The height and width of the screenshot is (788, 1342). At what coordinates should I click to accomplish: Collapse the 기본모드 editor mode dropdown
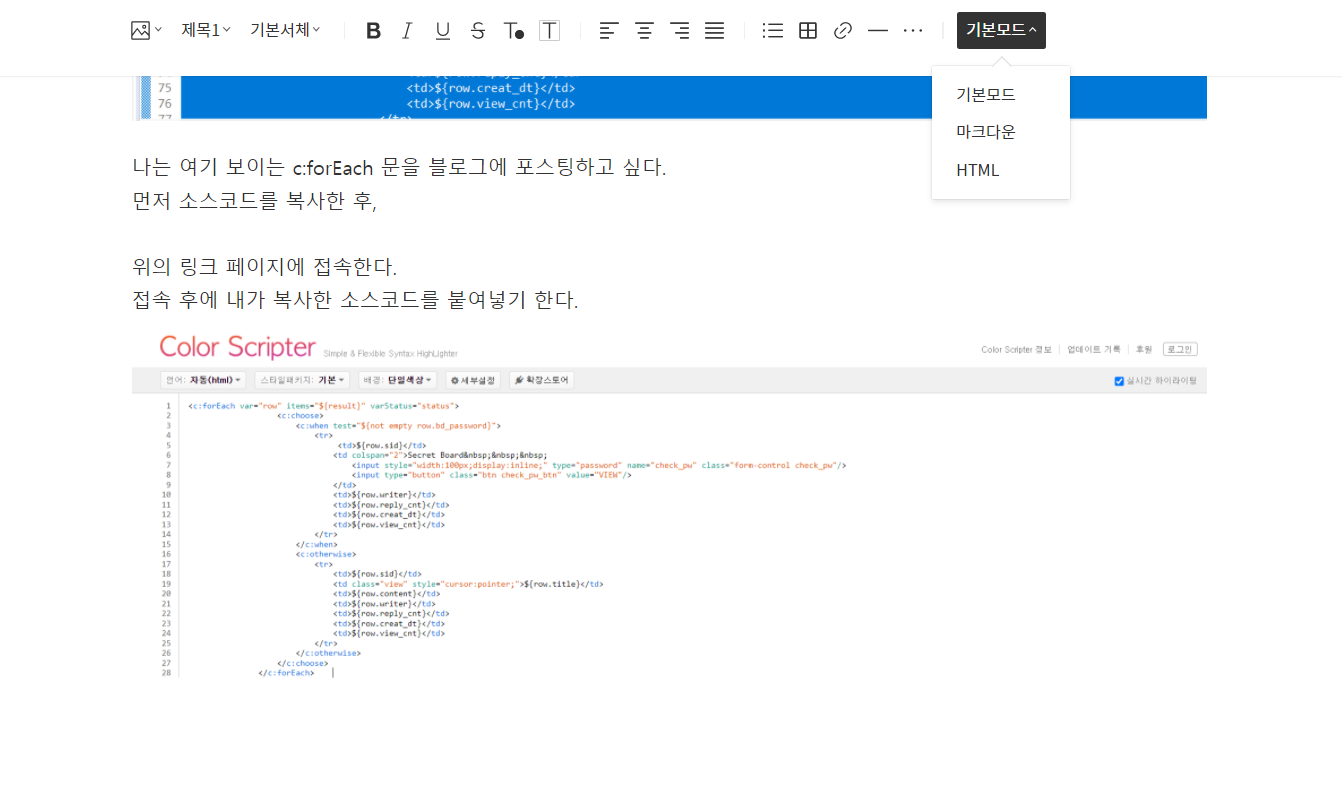pyautogui.click(x=1001, y=31)
